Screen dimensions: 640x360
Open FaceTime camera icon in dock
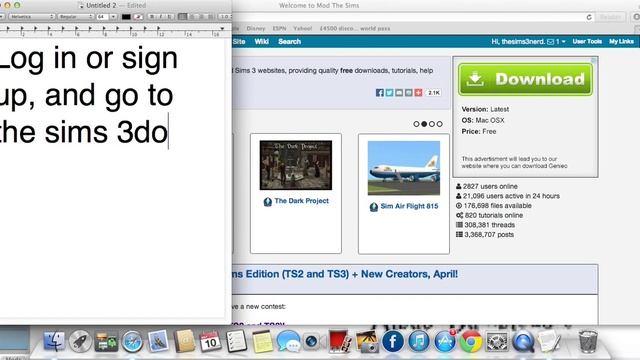pos(312,341)
